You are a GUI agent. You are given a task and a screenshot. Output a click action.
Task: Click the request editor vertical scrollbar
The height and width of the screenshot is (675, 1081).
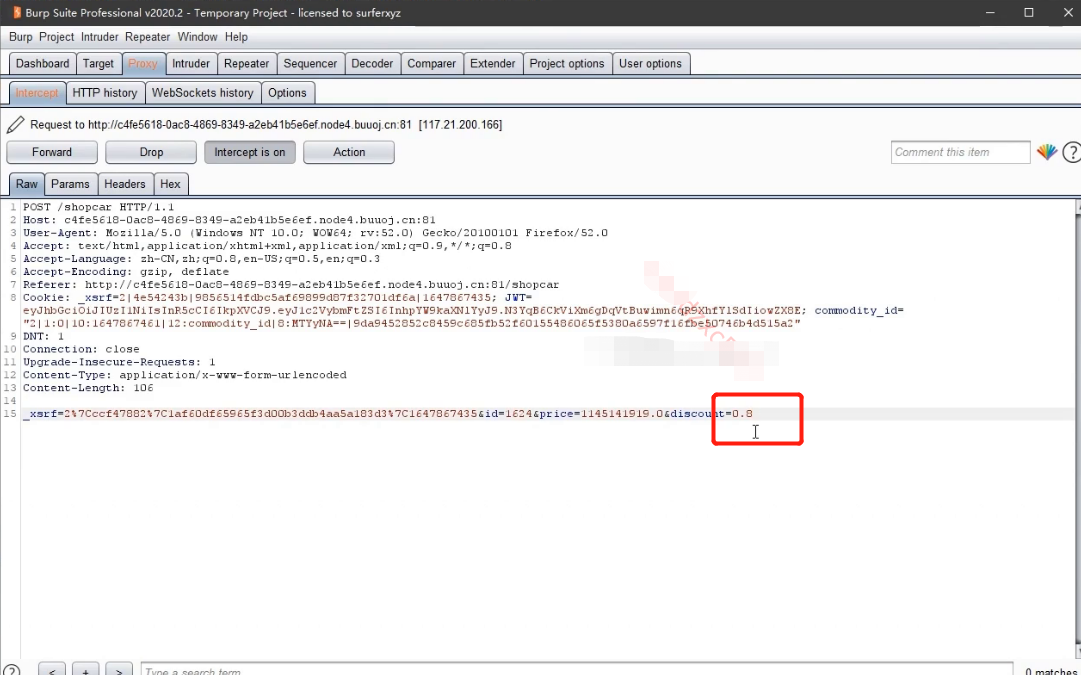[1076, 427]
